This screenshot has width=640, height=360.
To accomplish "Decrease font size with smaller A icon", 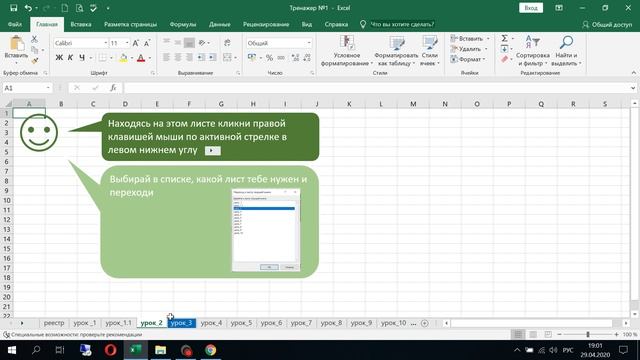I will (x=147, y=43).
